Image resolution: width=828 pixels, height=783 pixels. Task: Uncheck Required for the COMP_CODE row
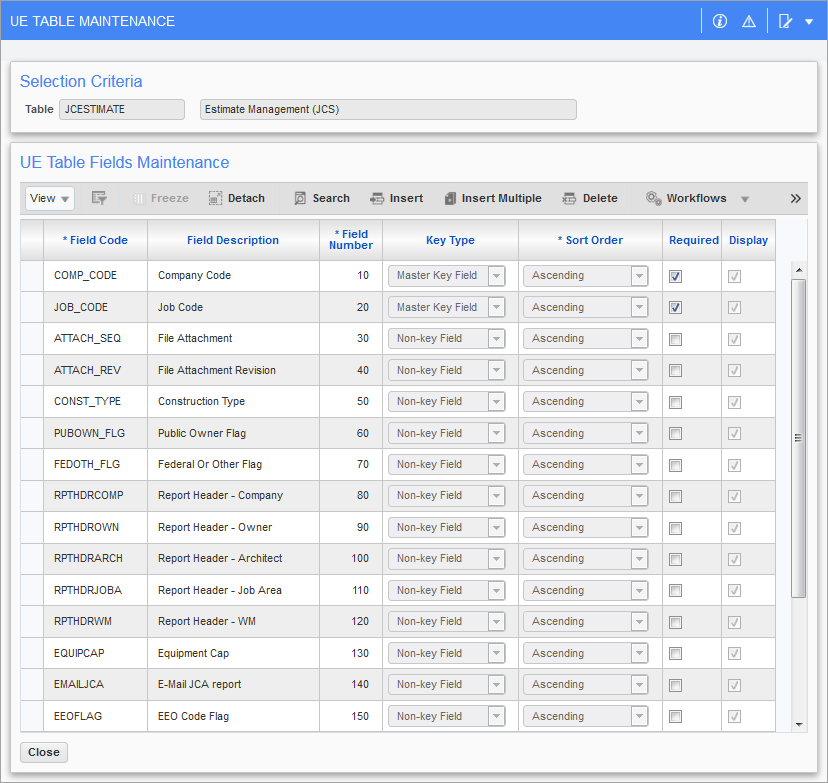tap(675, 276)
